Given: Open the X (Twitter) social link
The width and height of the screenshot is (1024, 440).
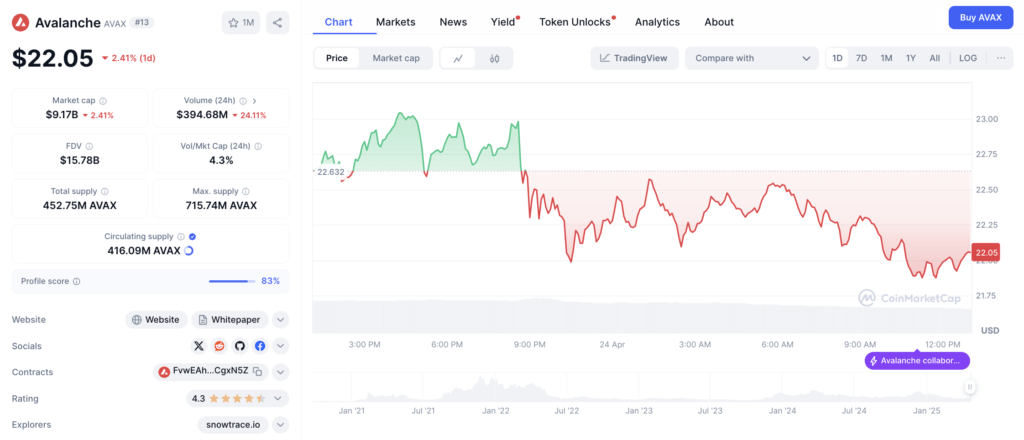Looking at the screenshot, I should coord(199,346).
